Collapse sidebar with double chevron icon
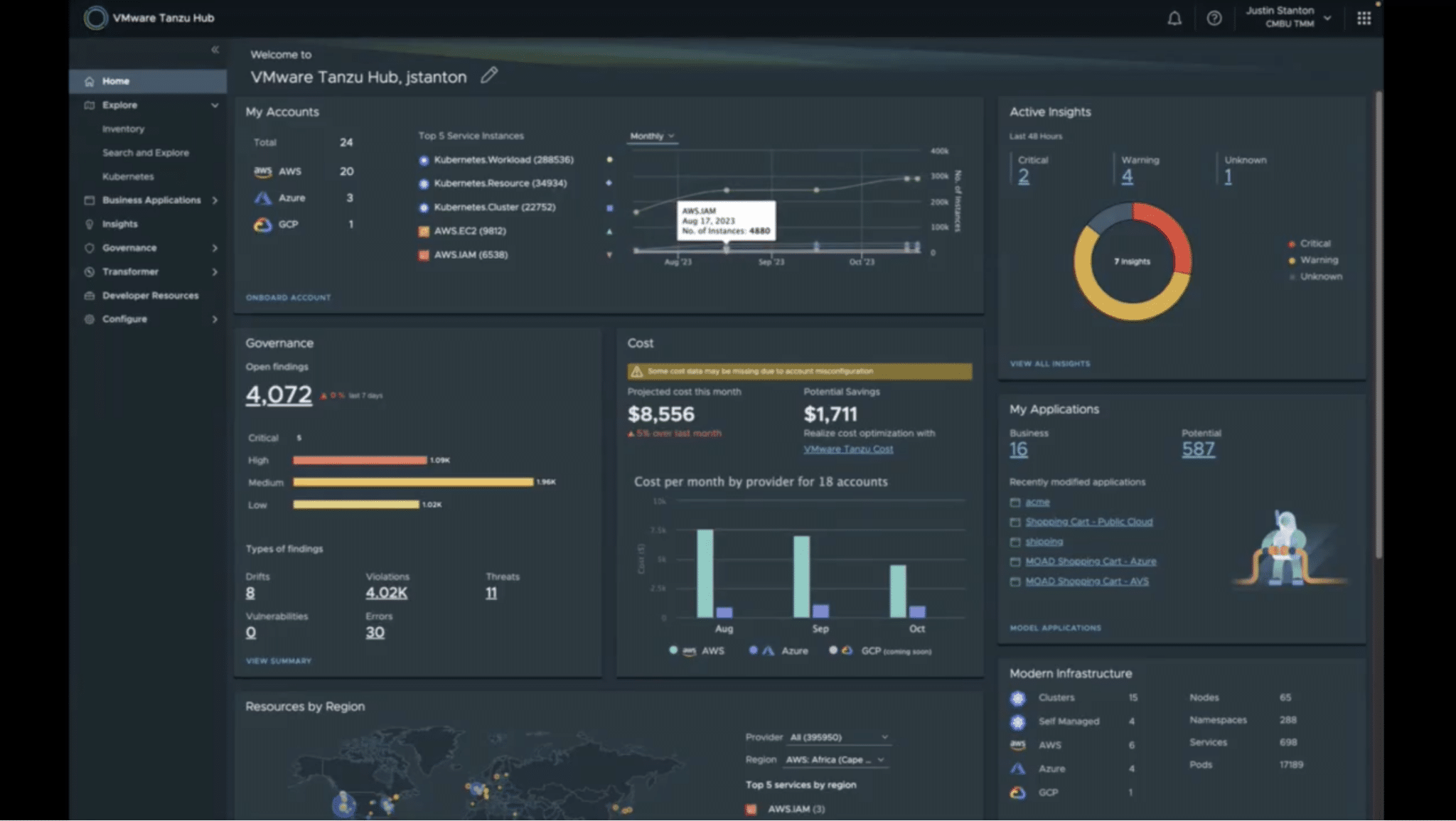The width and height of the screenshot is (1456, 821). (215, 50)
